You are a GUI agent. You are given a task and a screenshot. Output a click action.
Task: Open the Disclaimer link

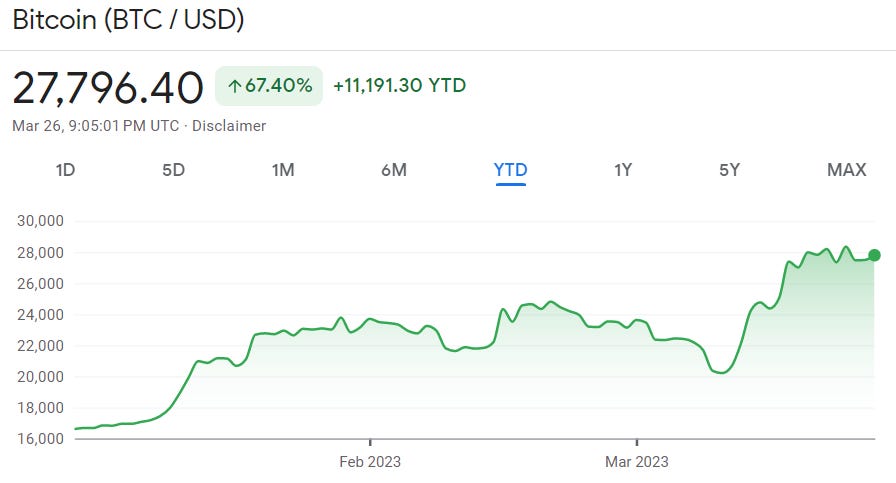click(x=229, y=126)
